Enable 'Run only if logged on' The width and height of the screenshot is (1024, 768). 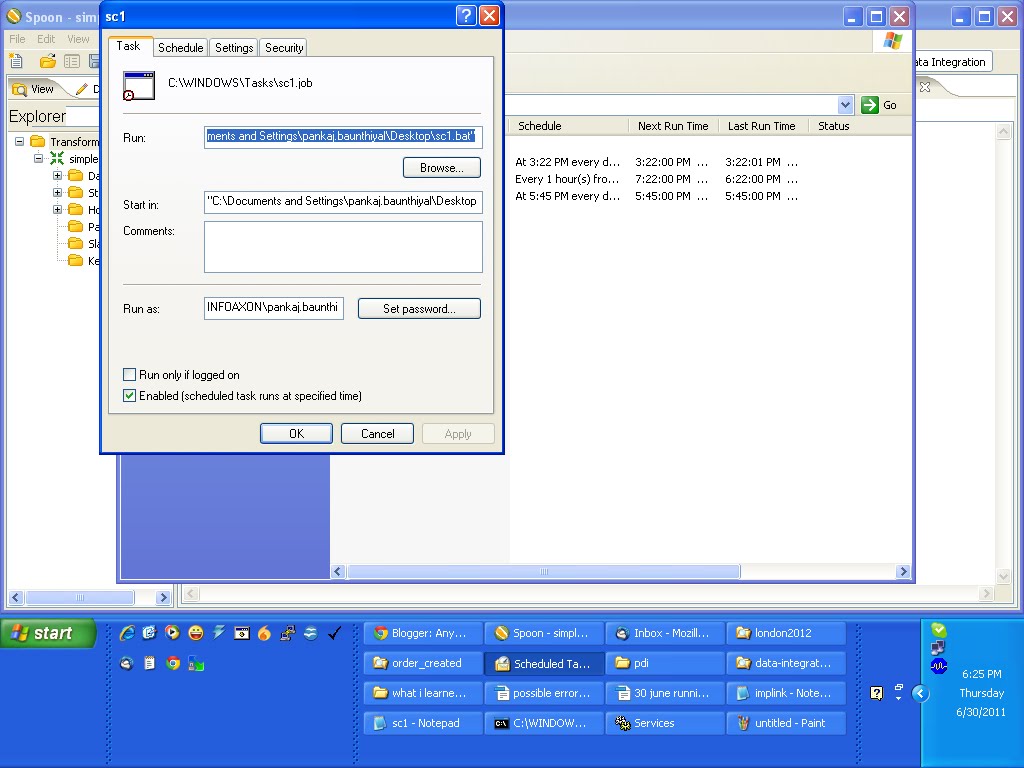point(130,374)
